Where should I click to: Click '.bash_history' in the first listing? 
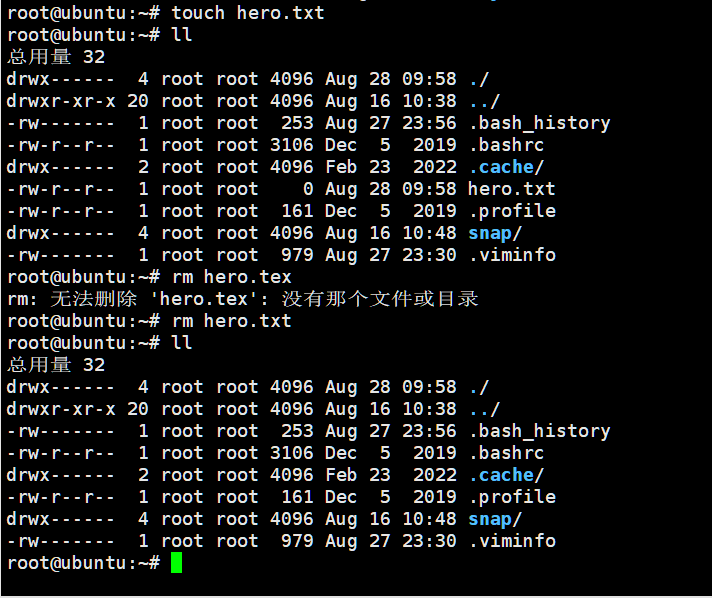click(x=539, y=123)
